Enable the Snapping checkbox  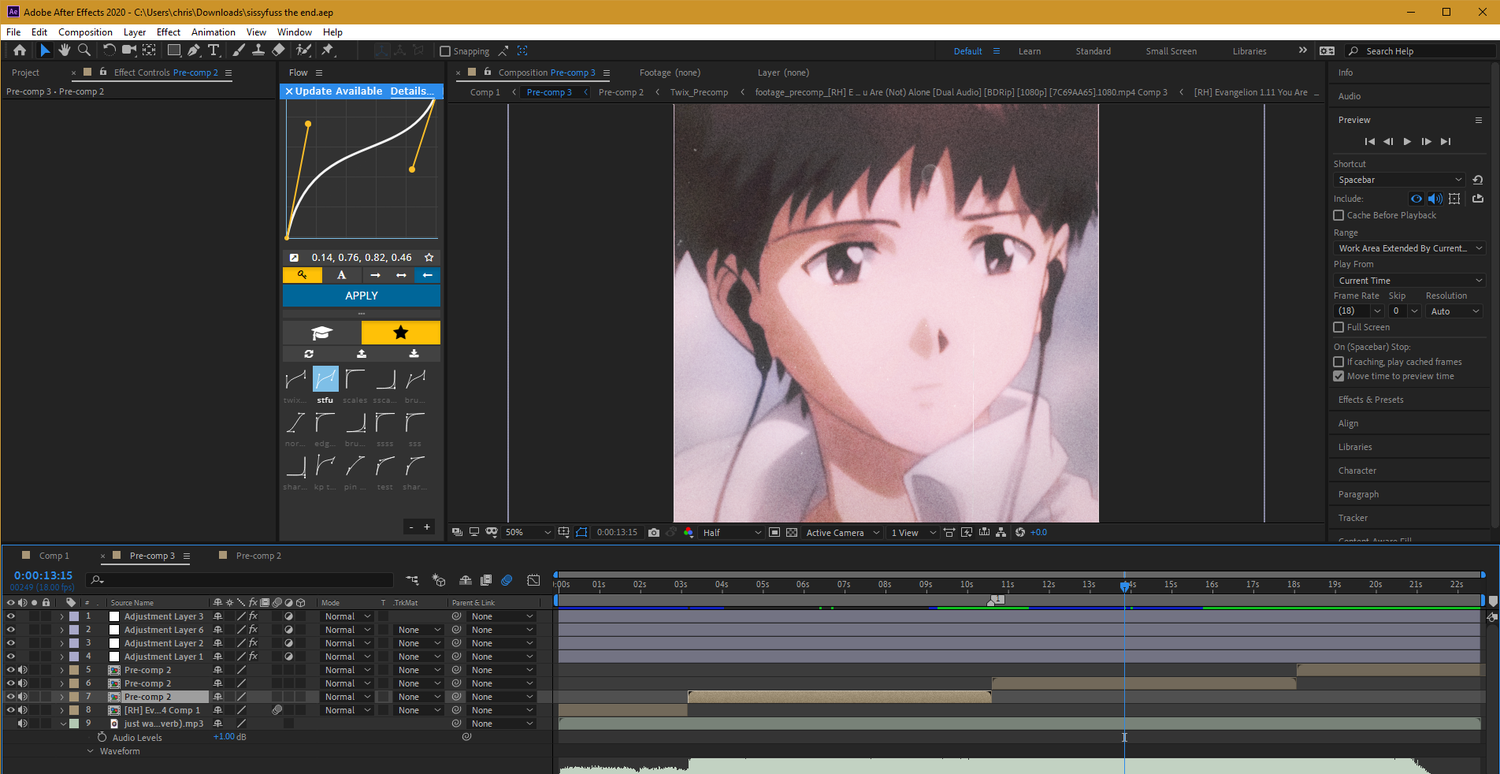446,51
